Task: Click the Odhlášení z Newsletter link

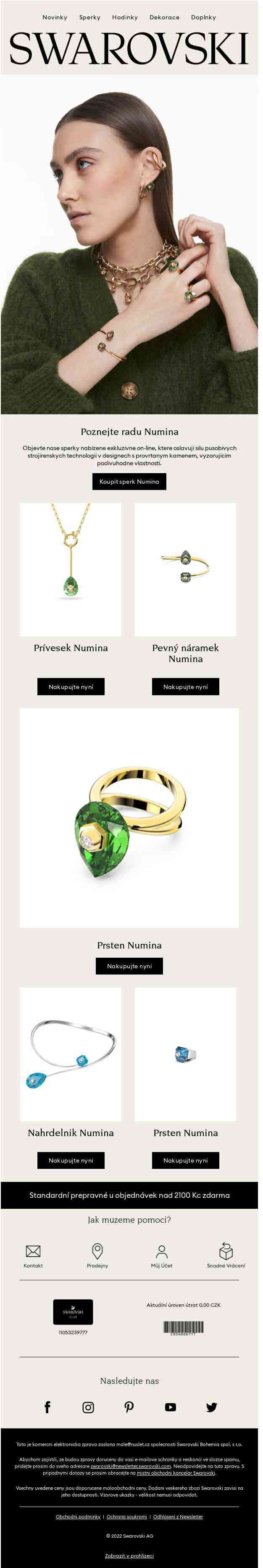Action: 178,1516
